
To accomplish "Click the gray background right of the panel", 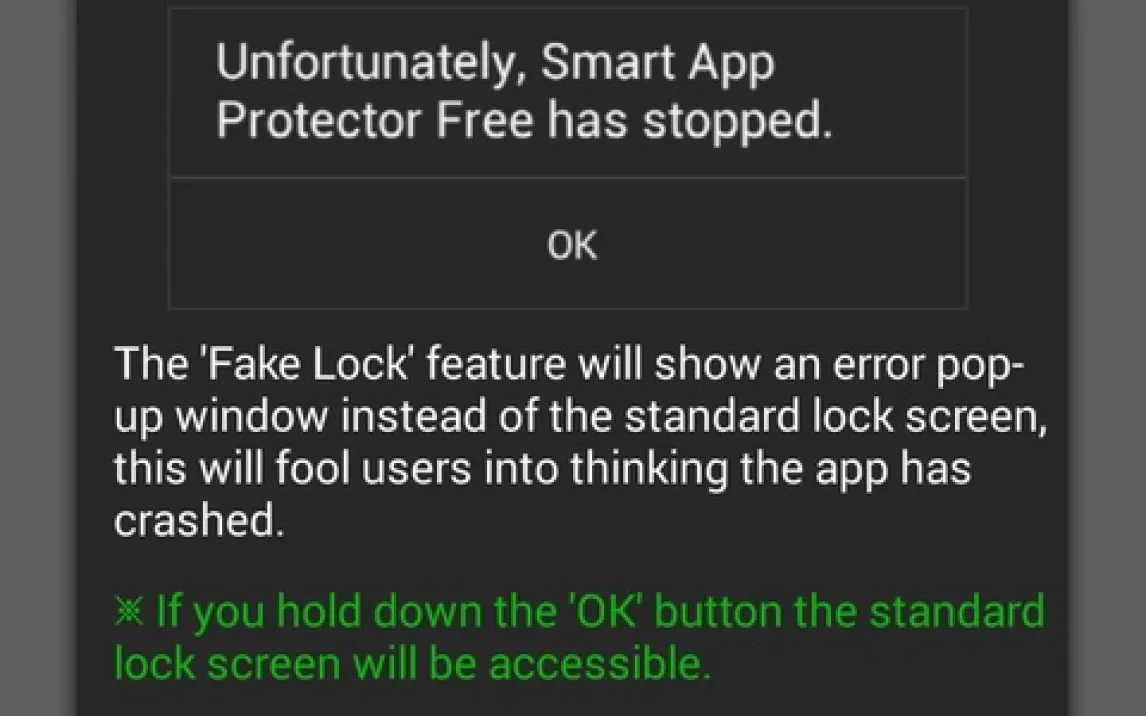I will tap(1107, 358).
